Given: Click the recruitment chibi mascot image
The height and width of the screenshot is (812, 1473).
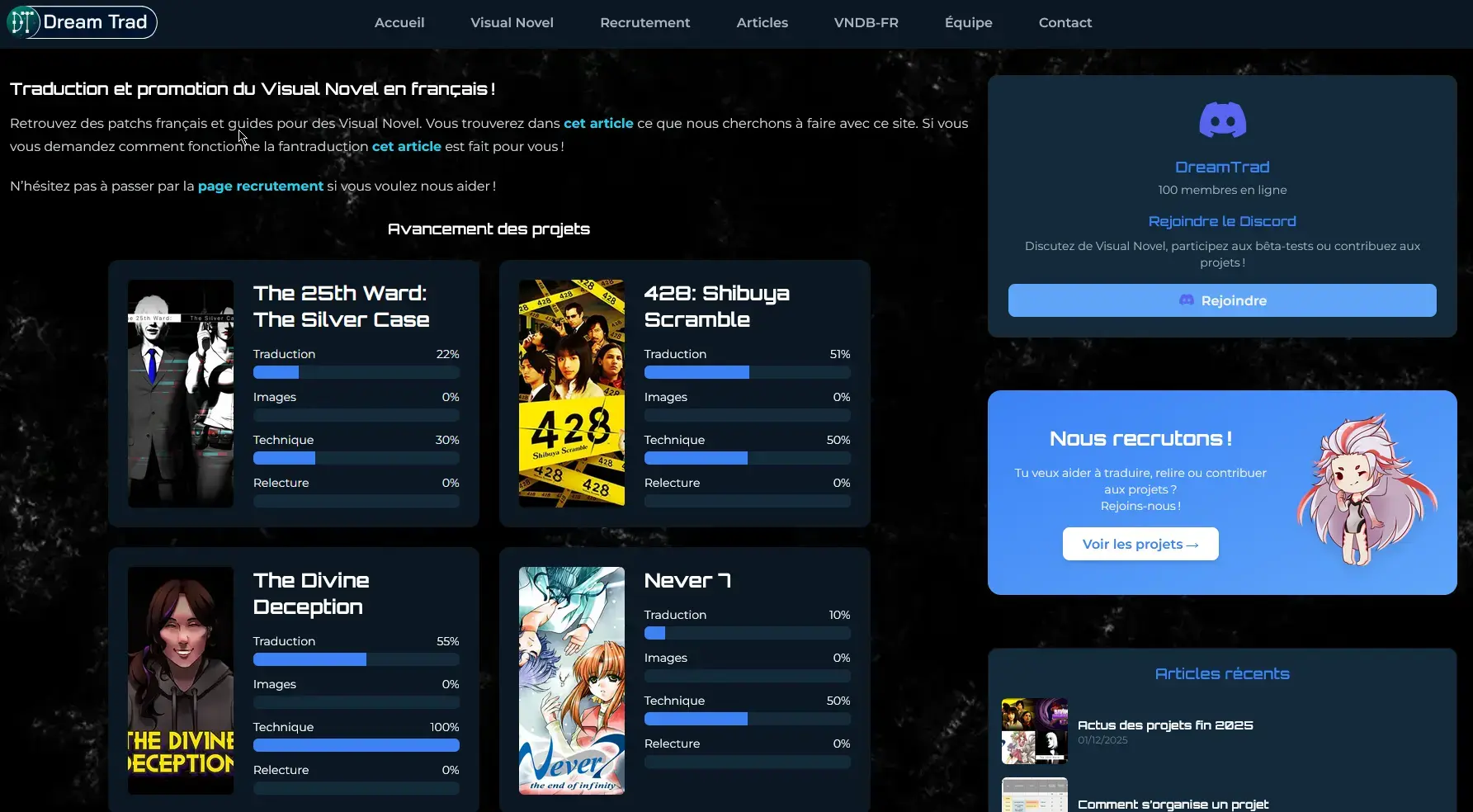Looking at the screenshot, I should click(x=1367, y=492).
